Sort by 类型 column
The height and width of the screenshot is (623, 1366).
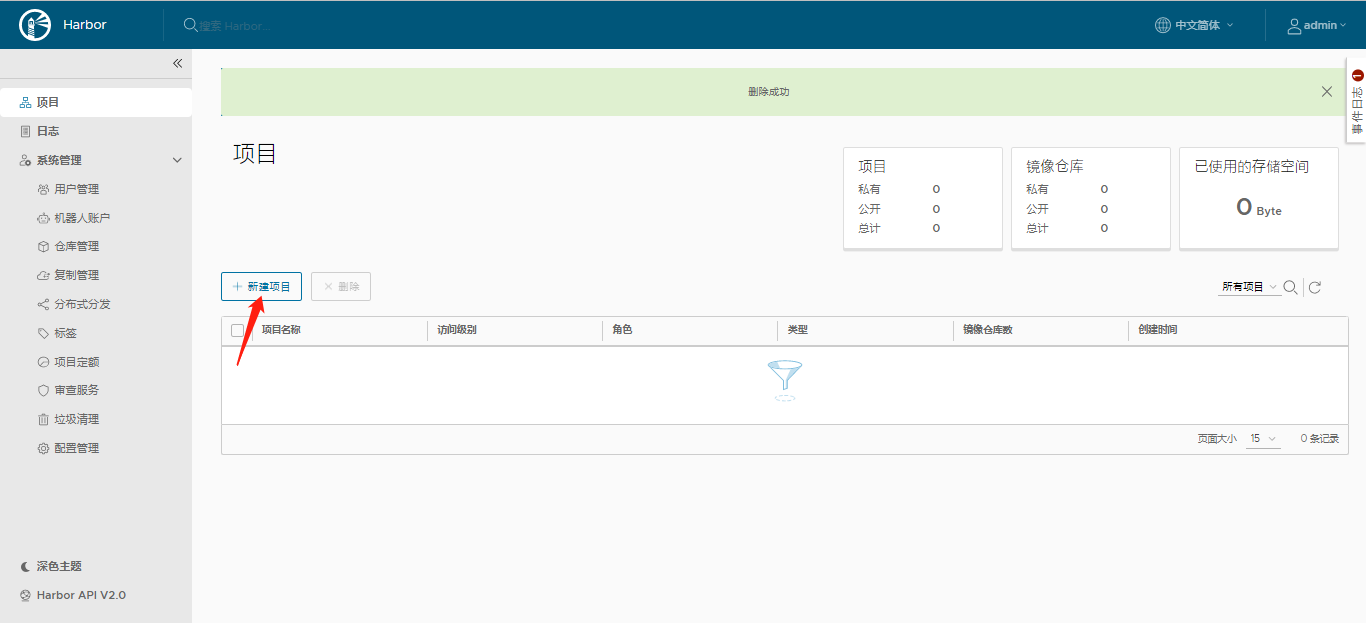click(x=797, y=330)
